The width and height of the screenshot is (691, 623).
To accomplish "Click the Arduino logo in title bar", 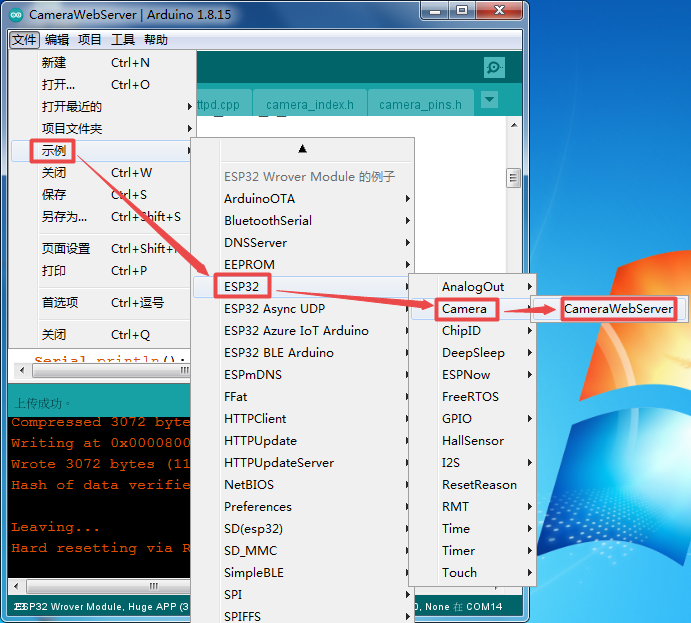I will 16,15.
